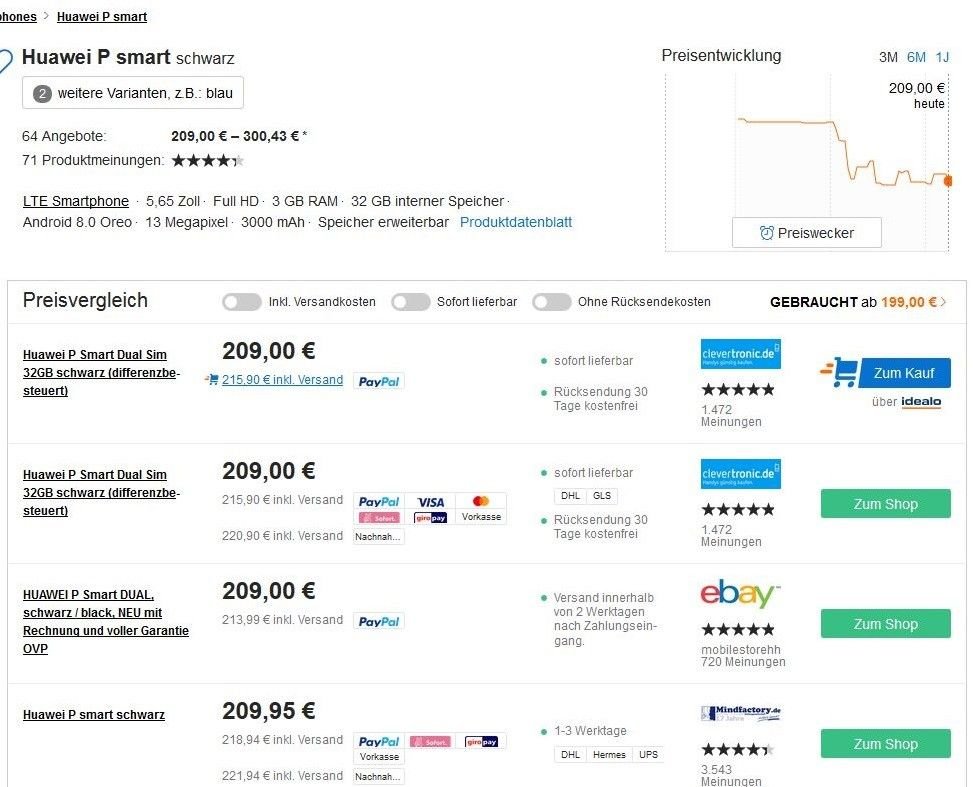Toggle Inkl. Versandkosten switch
The height and width of the screenshot is (787, 973).
click(x=242, y=302)
